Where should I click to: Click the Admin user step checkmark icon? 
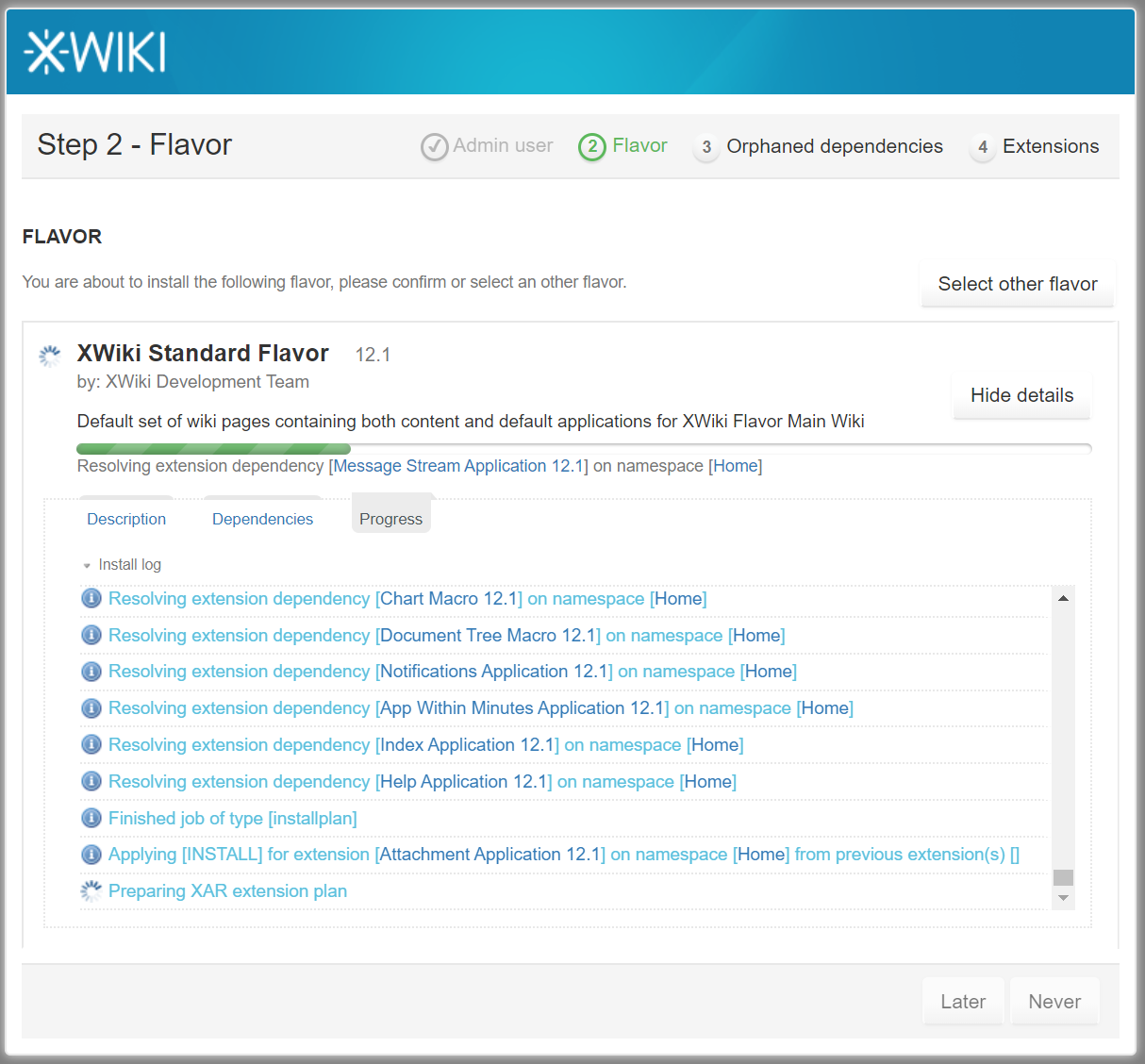point(434,147)
